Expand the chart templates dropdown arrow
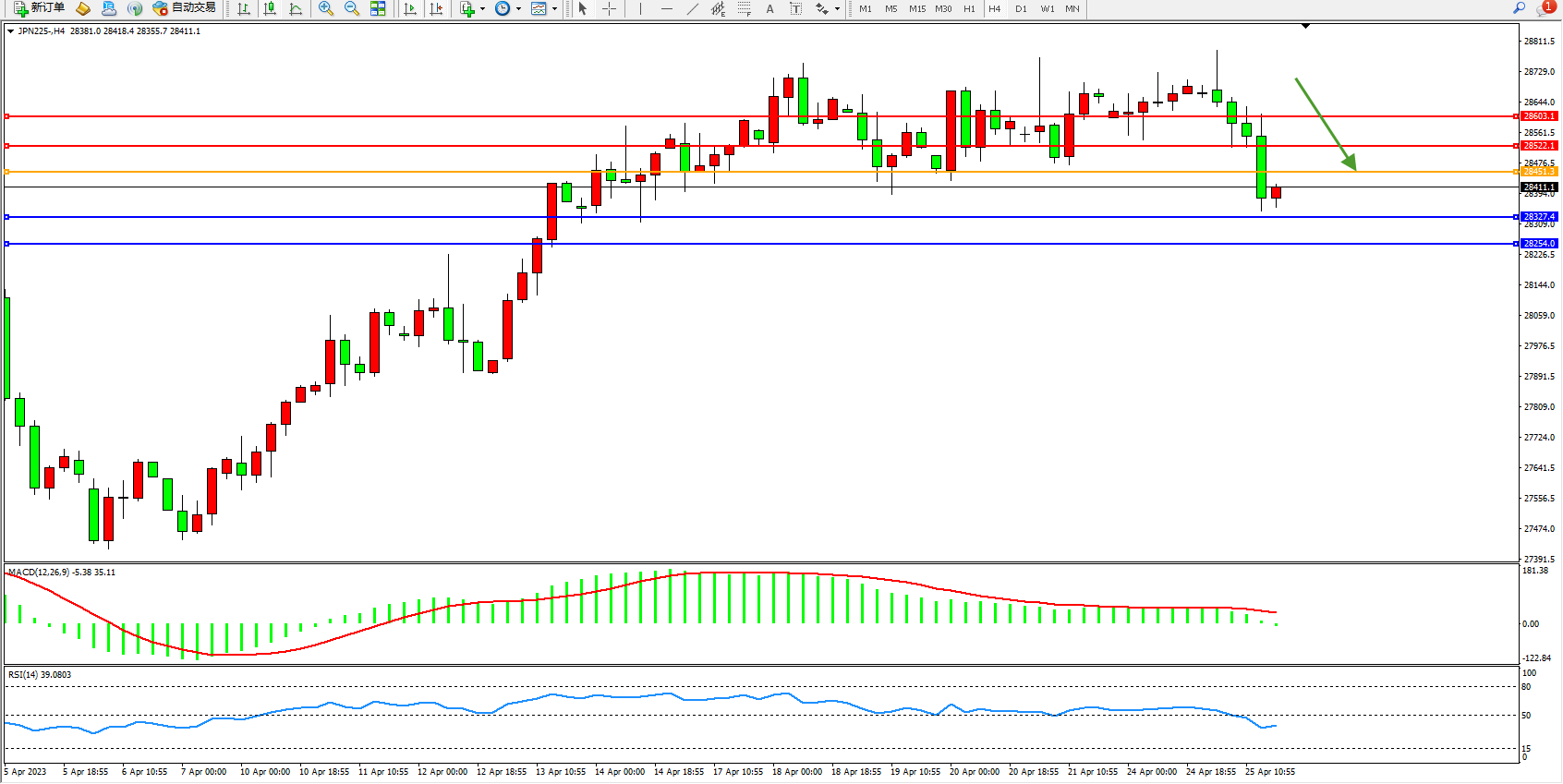This screenshot has height=784, width=1563. click(x=554, y=9)
